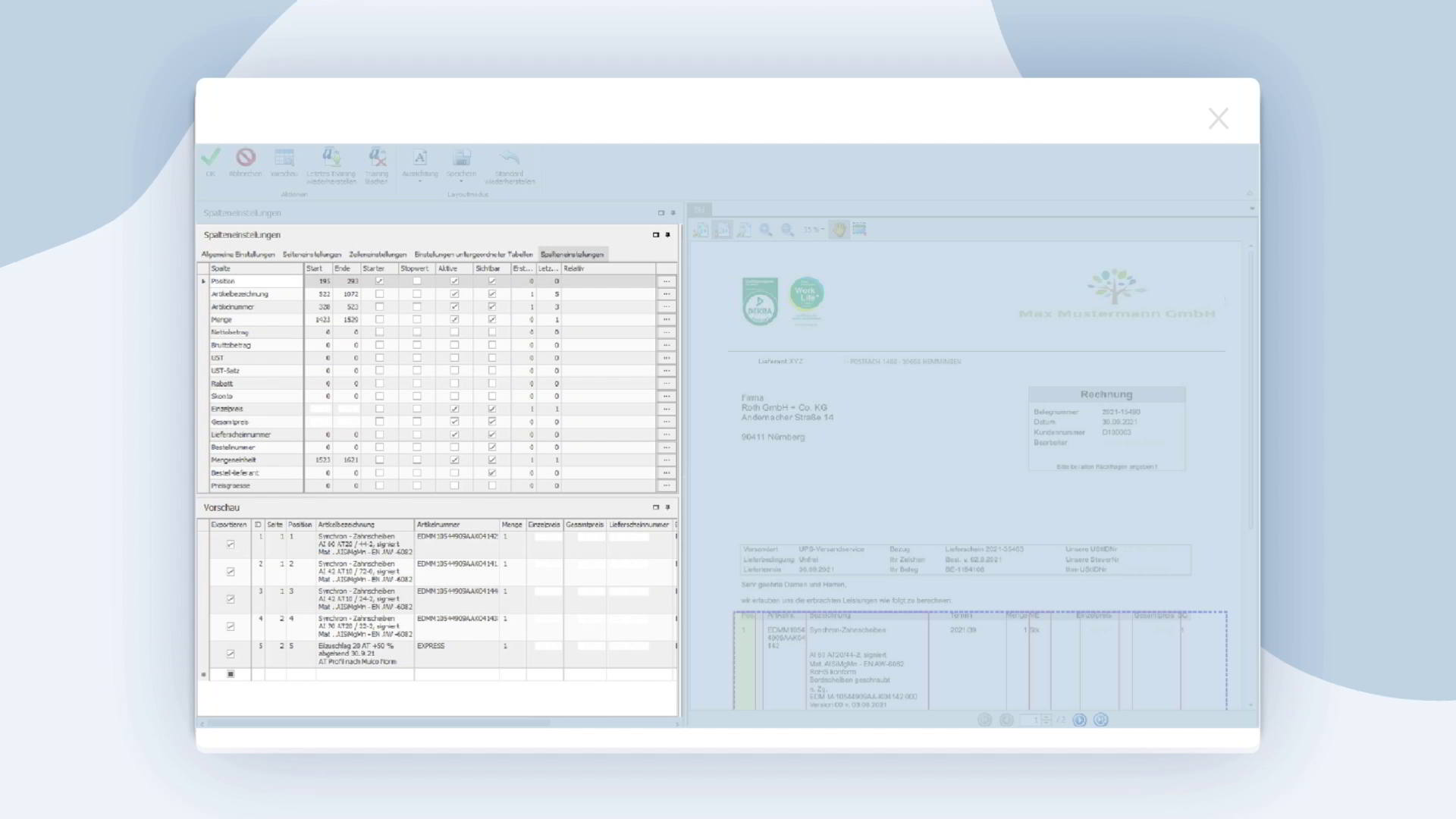Toggle Aktive checkbox for Artikelbezeichnung row
Screen dimensions: 1456x819
click(x=454, y=294)
